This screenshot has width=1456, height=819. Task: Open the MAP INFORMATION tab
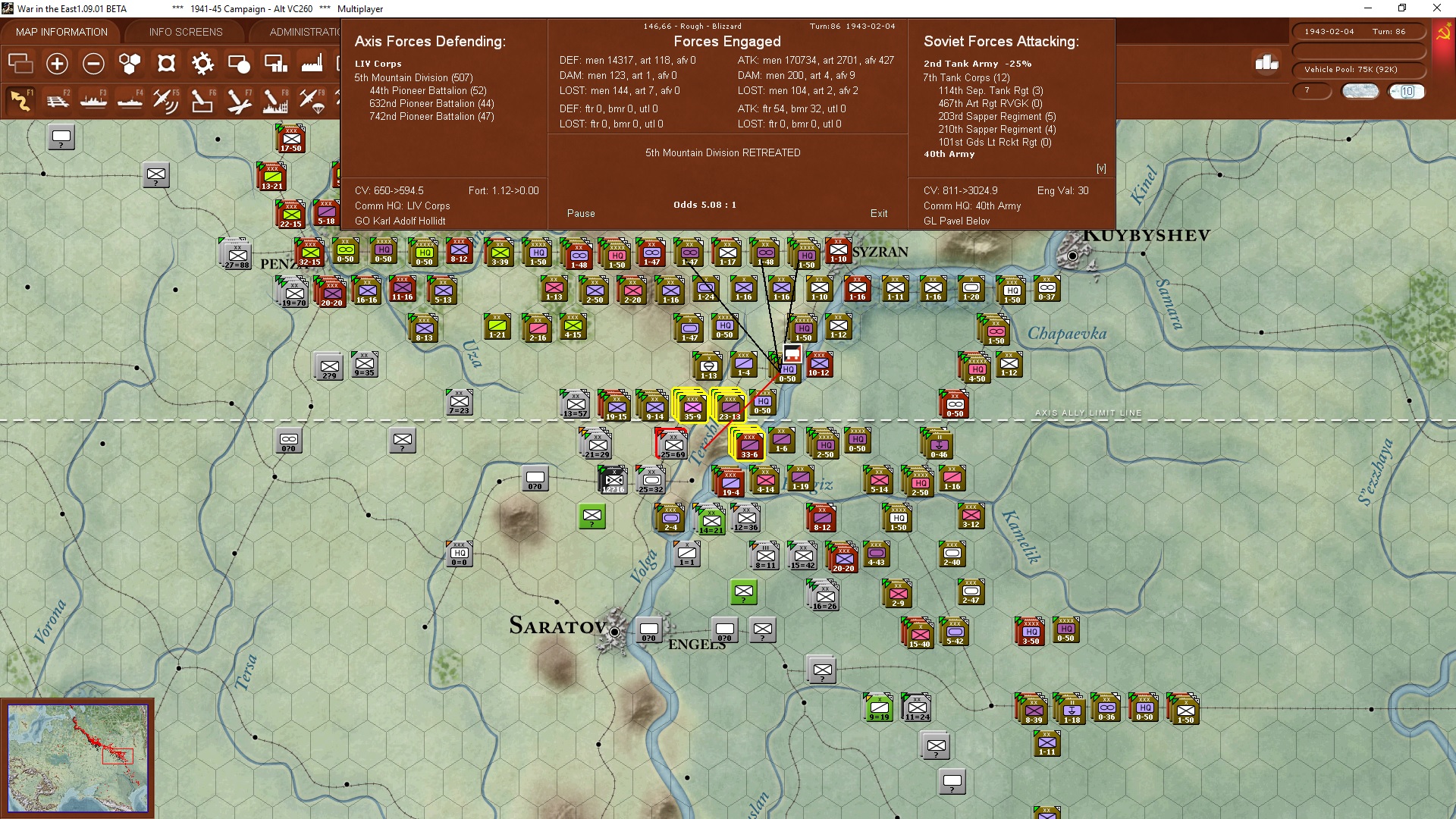coord(61,32)
